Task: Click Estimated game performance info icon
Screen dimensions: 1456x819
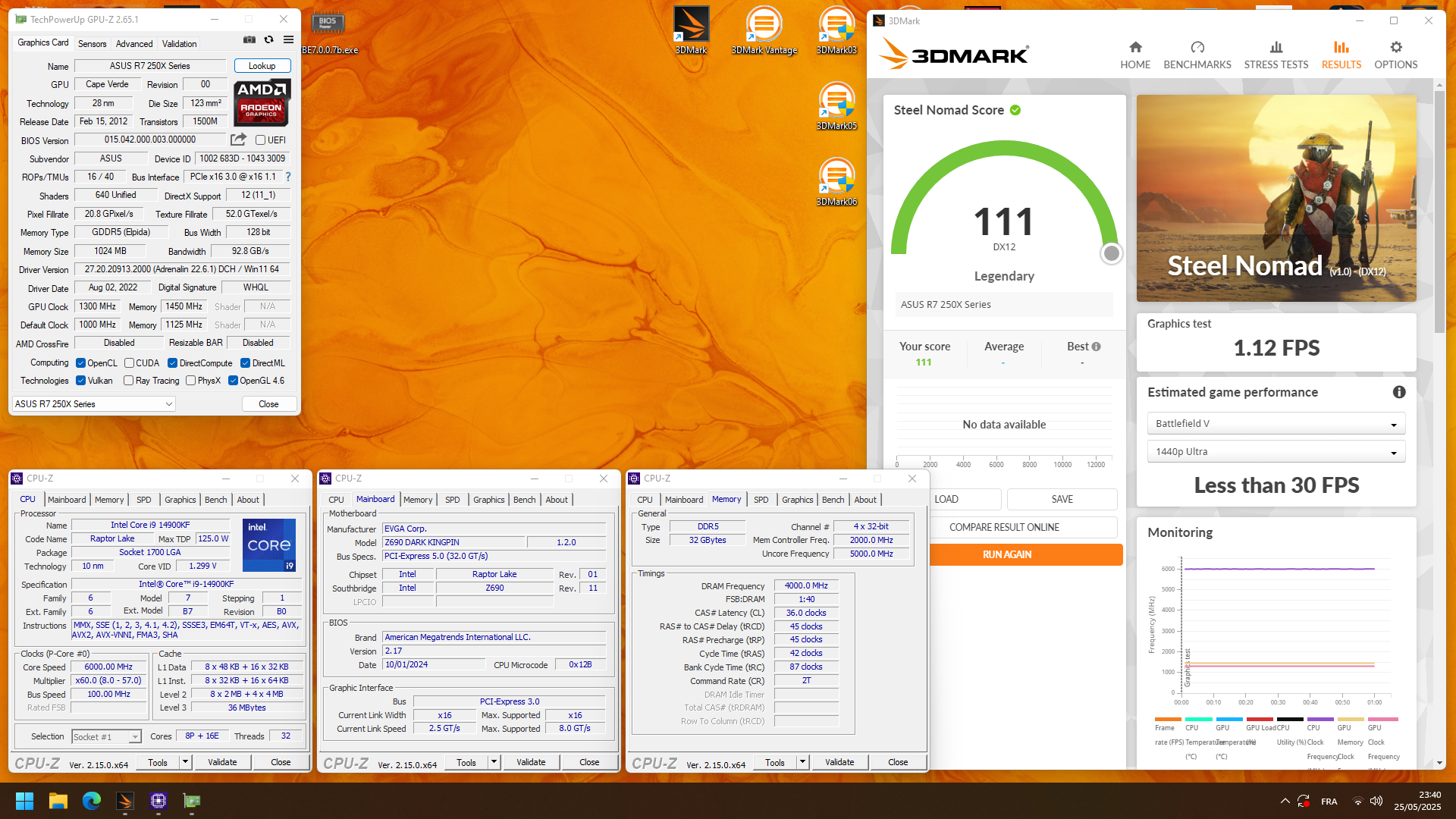Action: 1399,392
